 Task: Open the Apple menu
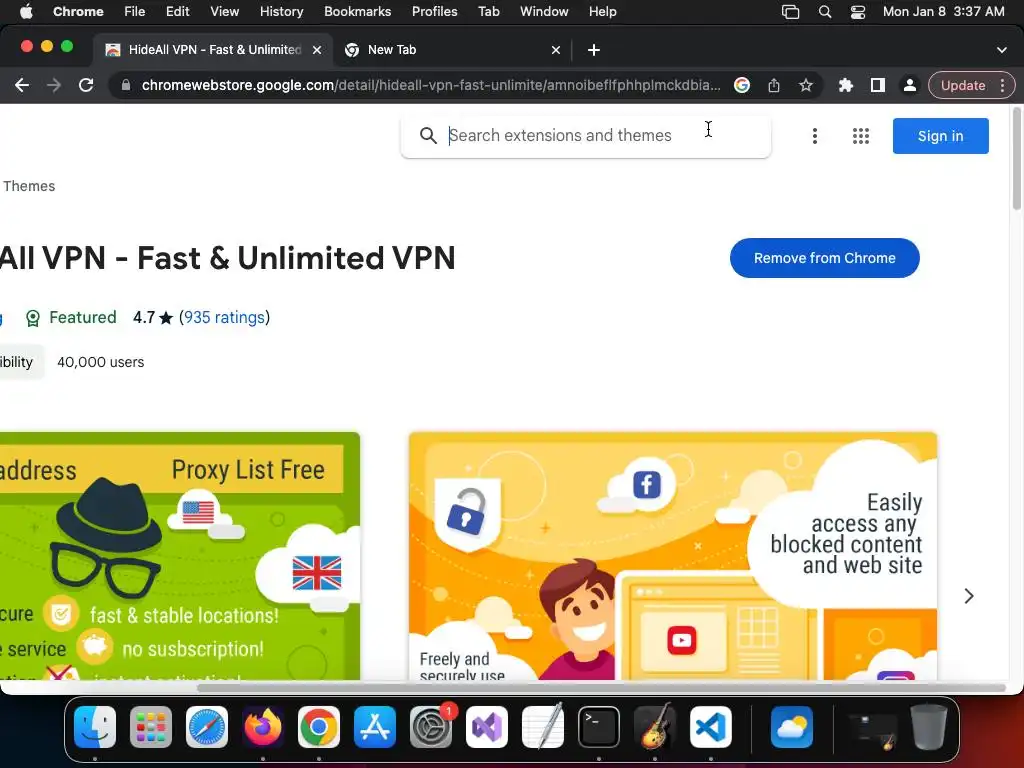26,12
